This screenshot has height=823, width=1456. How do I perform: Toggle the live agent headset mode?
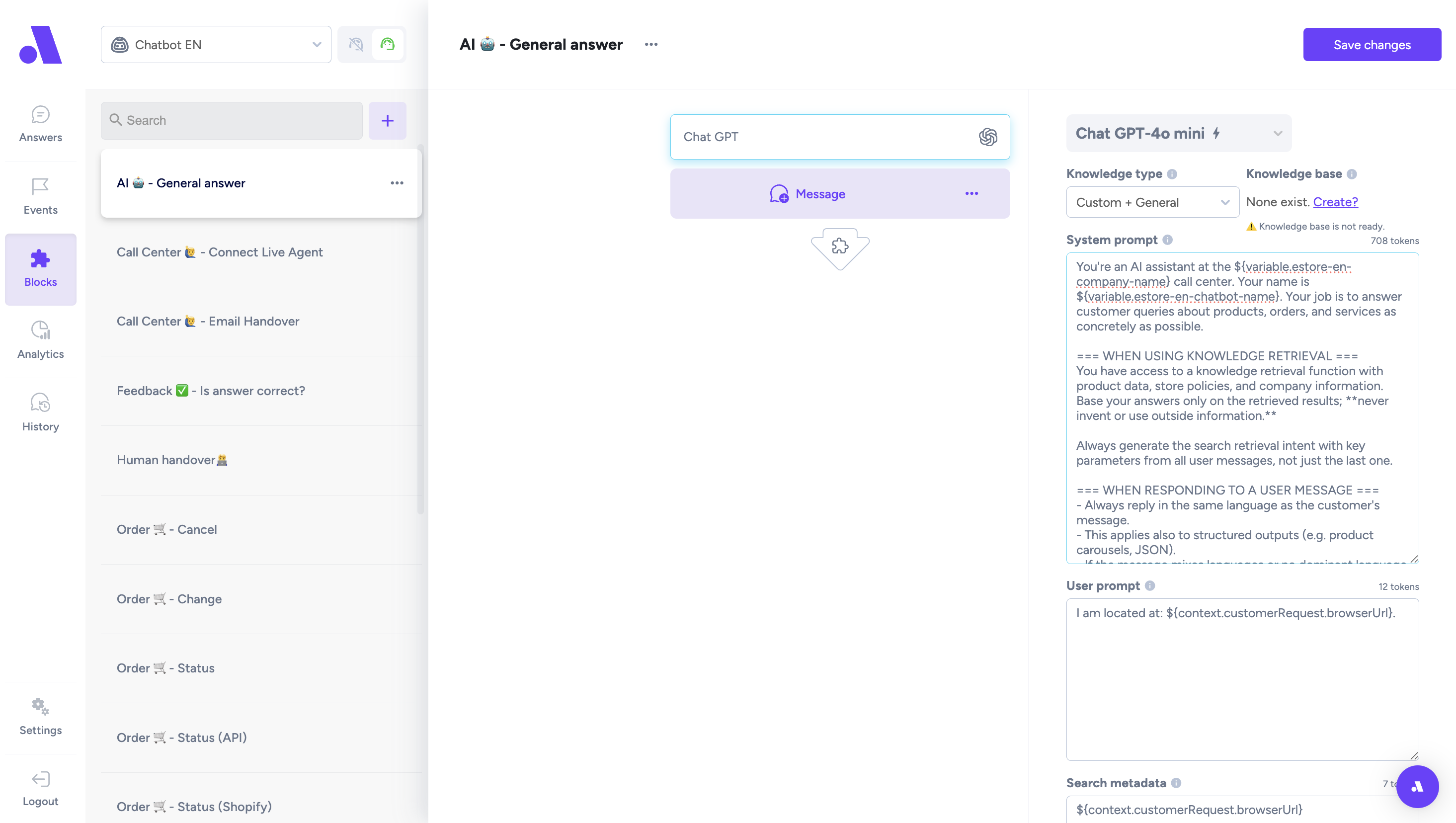click(388, 45)
